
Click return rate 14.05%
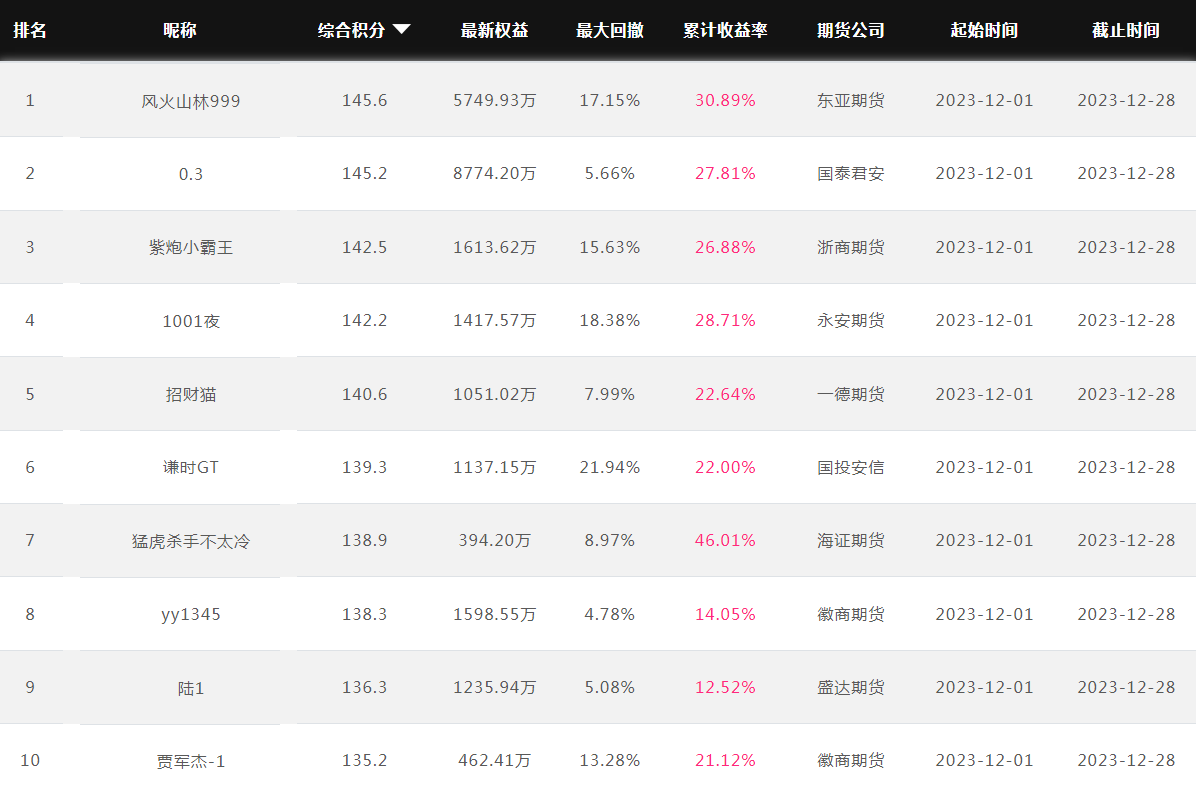pos(725,614)
